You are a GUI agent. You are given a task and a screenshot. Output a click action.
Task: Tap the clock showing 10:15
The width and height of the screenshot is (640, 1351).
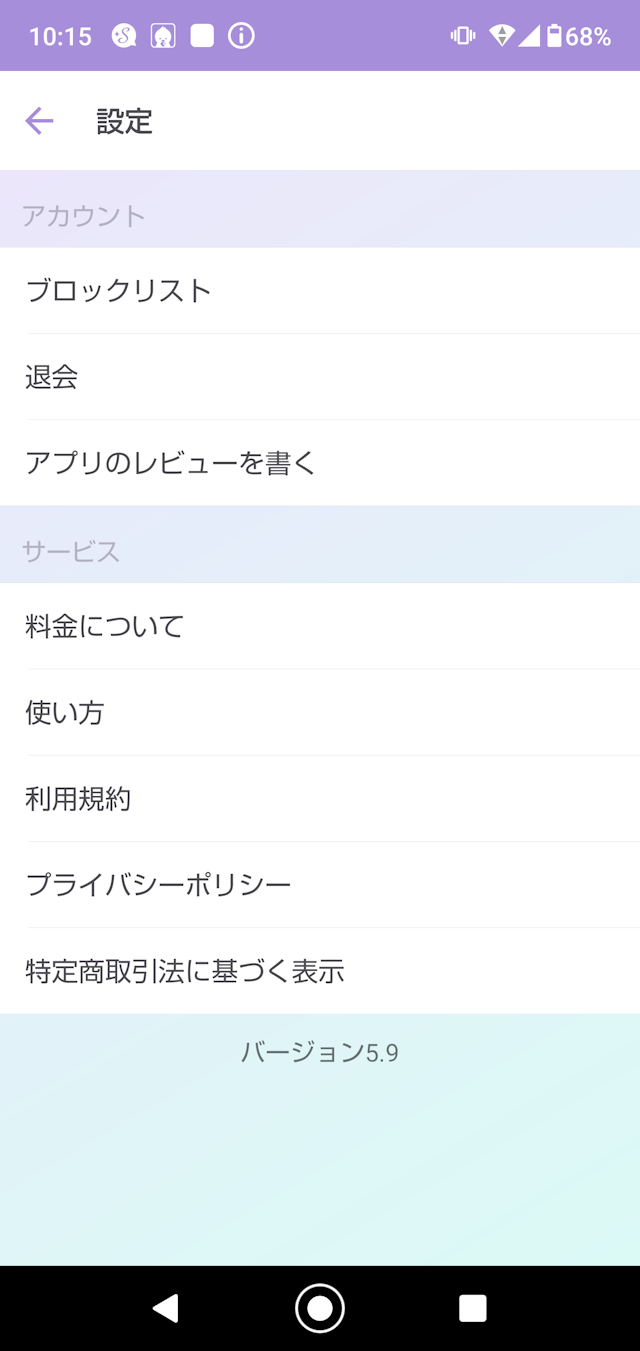(60, 37)
